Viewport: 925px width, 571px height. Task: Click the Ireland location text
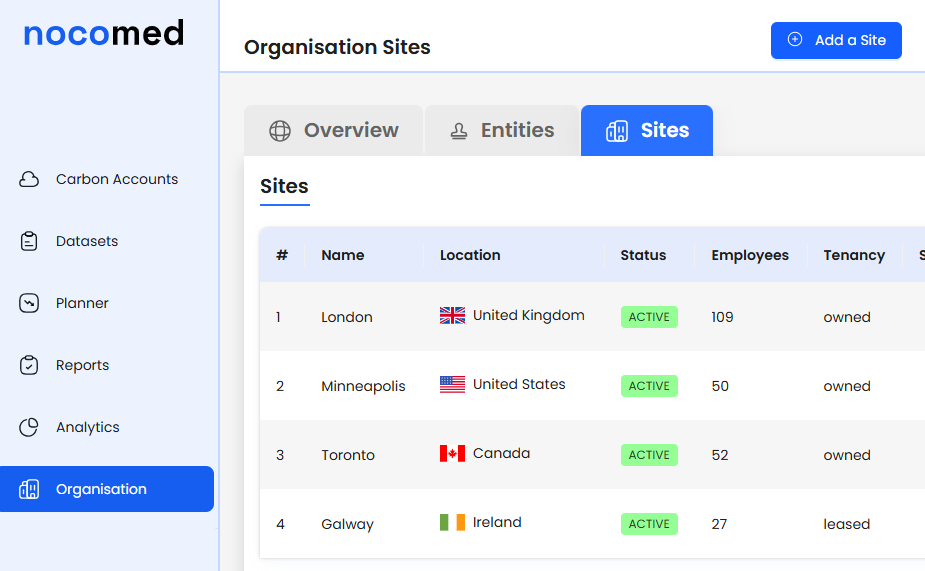497,522
